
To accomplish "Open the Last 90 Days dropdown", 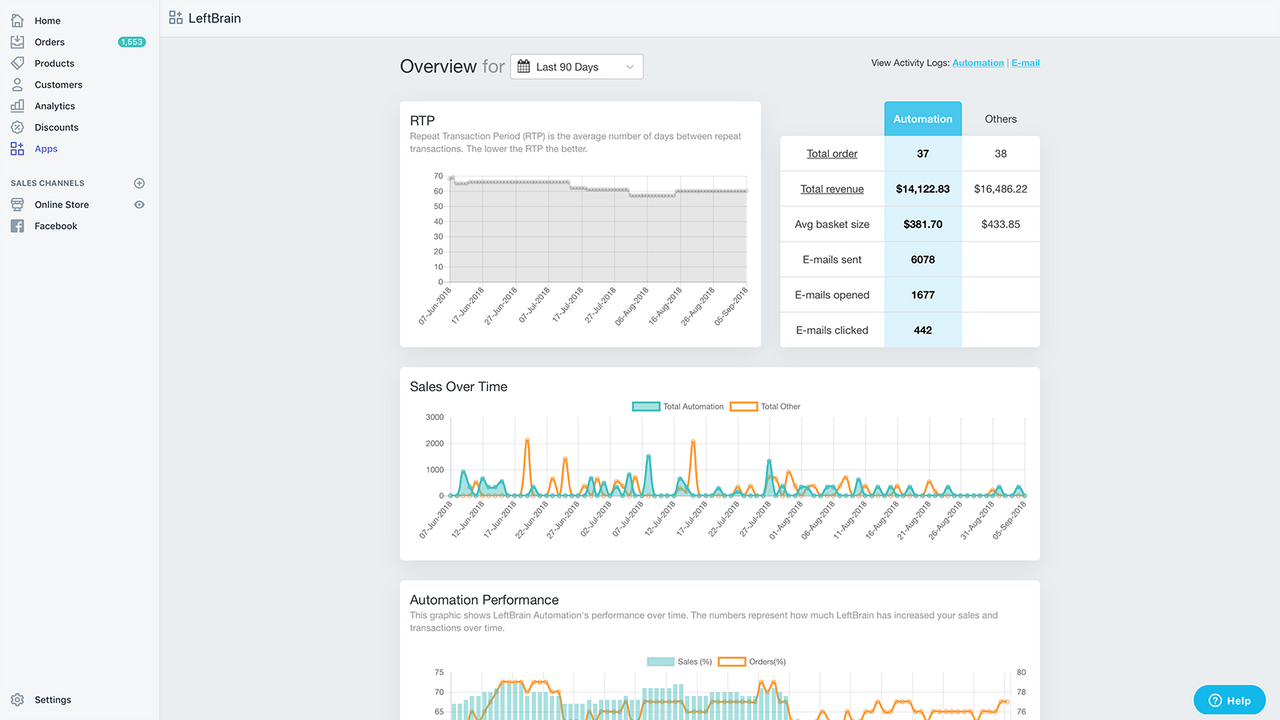I will (x=577, y=67).
